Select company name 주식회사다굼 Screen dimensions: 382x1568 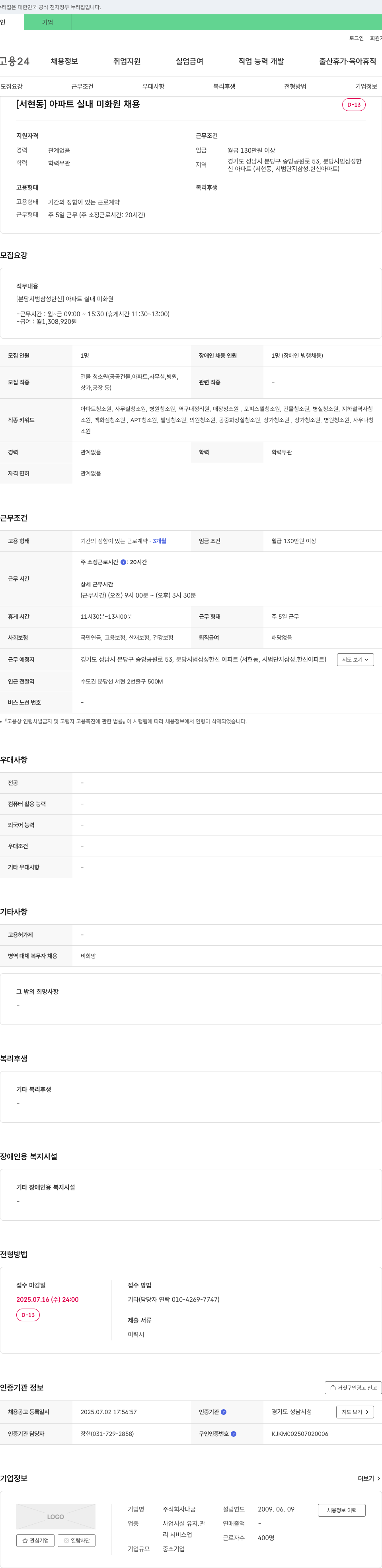click(x=179, y=1510)
